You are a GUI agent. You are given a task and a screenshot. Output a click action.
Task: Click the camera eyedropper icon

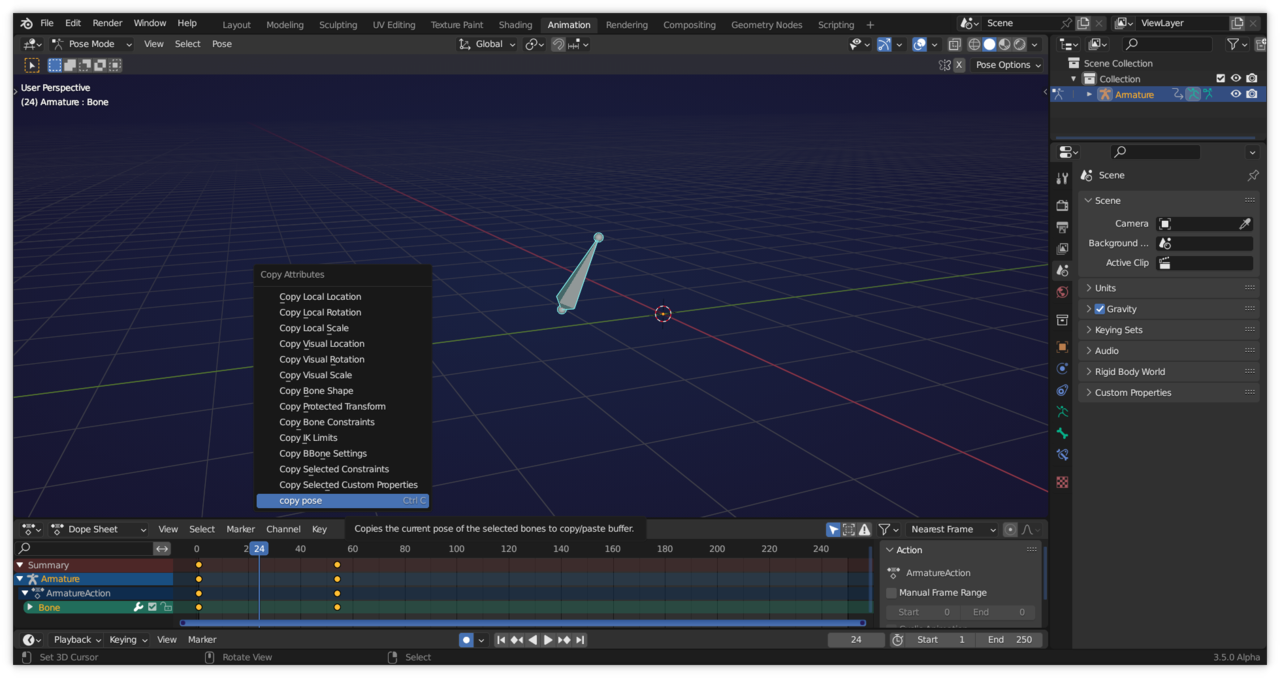(x=1245, y=224)
